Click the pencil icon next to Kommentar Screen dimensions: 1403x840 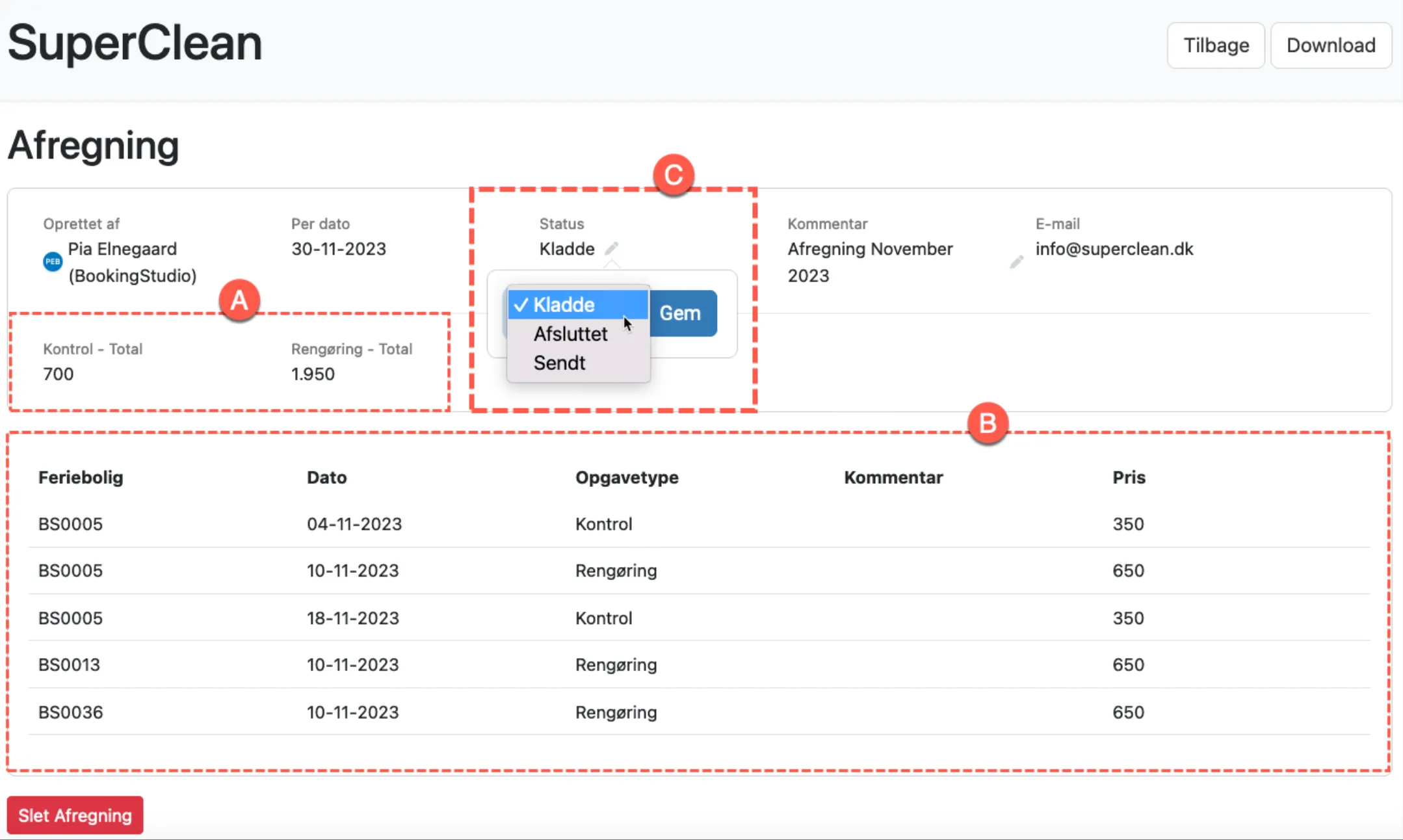click(x=1016, y=262)
